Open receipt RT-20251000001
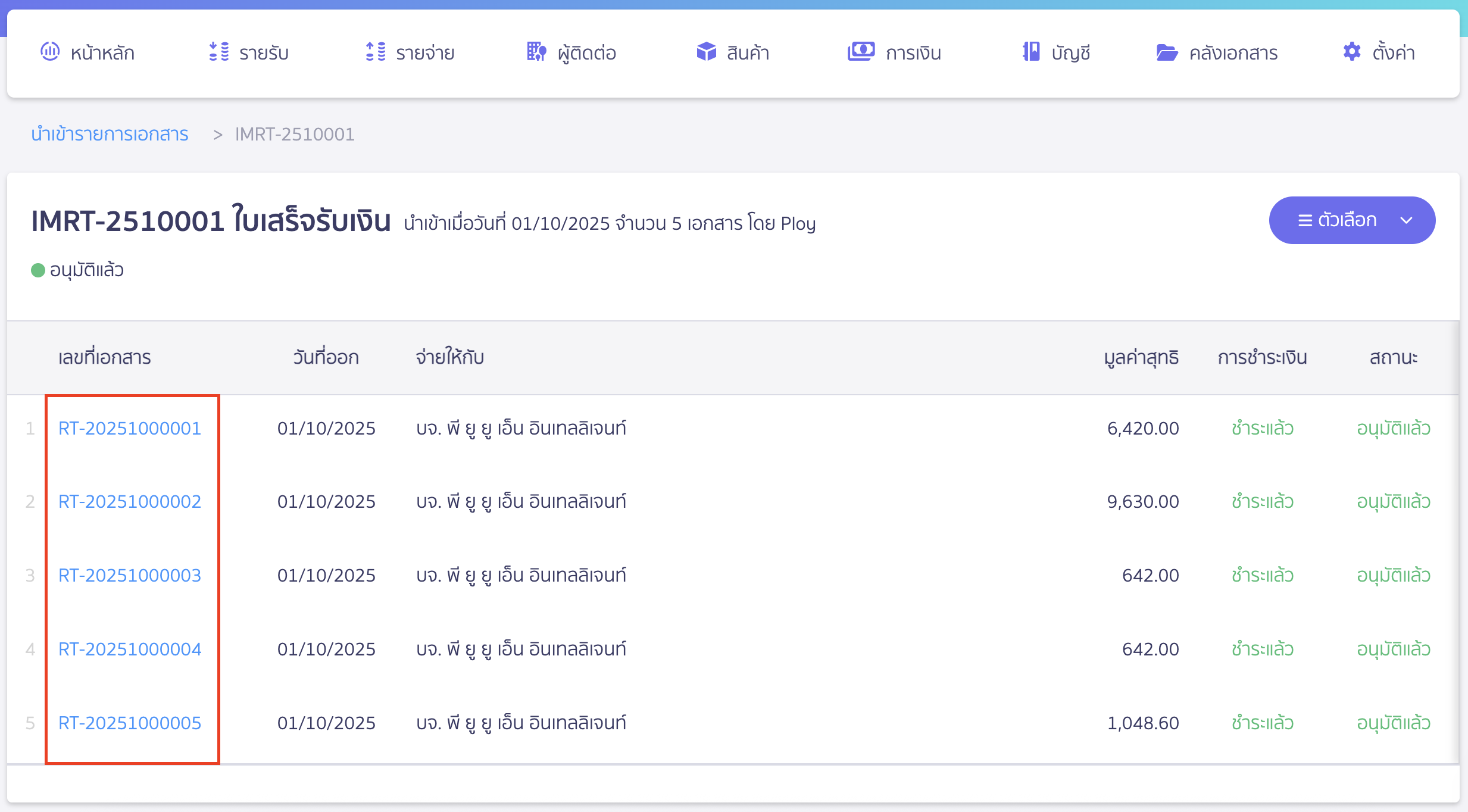The height and width of the screenshot is (812, 1468). tap(129, 427)
